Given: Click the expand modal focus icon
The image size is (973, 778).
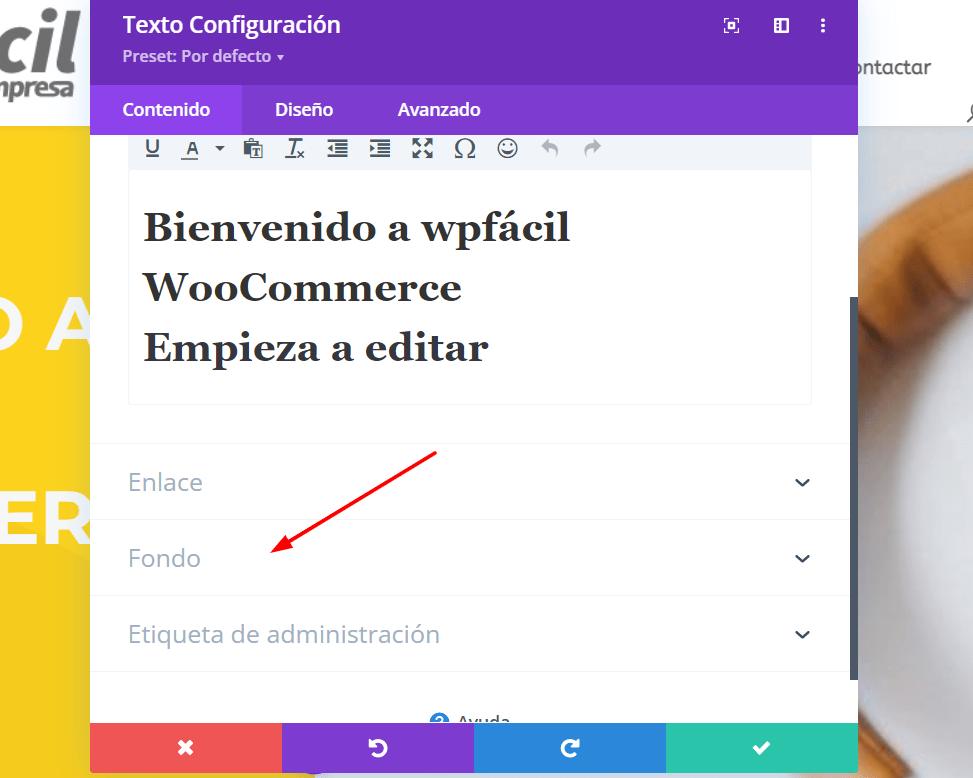Looking at the screenshot, I should (x=732, y=25).
